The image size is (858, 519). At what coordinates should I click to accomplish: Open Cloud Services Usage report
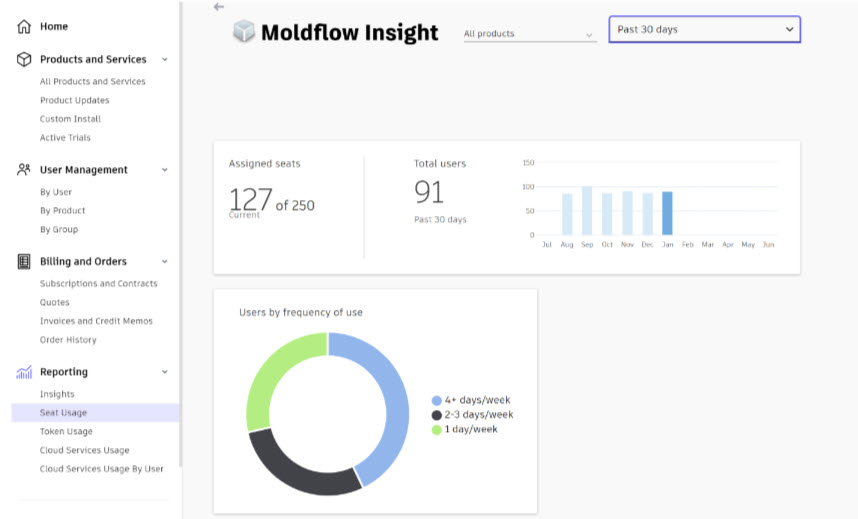click(84, 450)
